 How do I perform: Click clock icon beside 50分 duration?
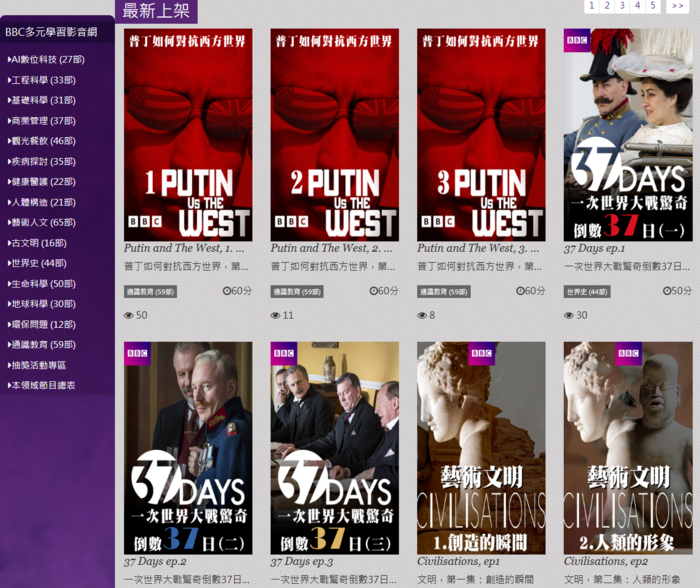pyautogui.click(x=667, y=291)
